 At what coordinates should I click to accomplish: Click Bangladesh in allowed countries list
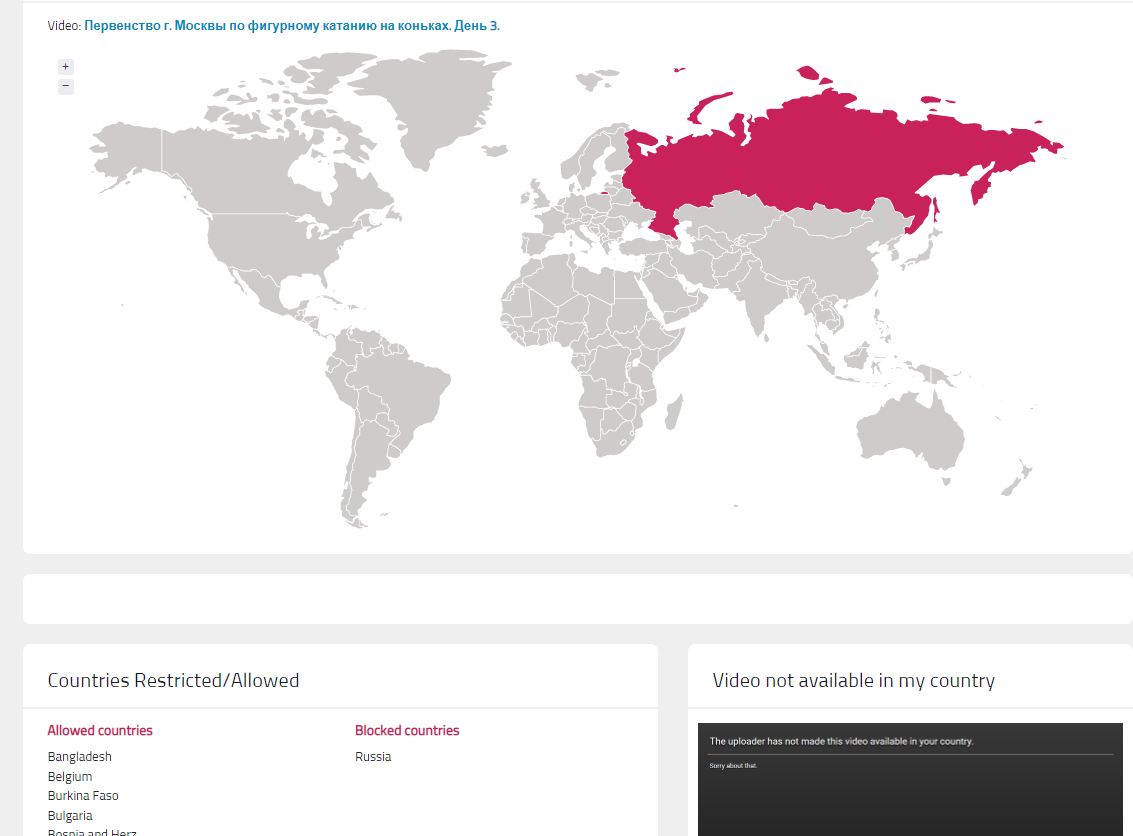(80, 757)
